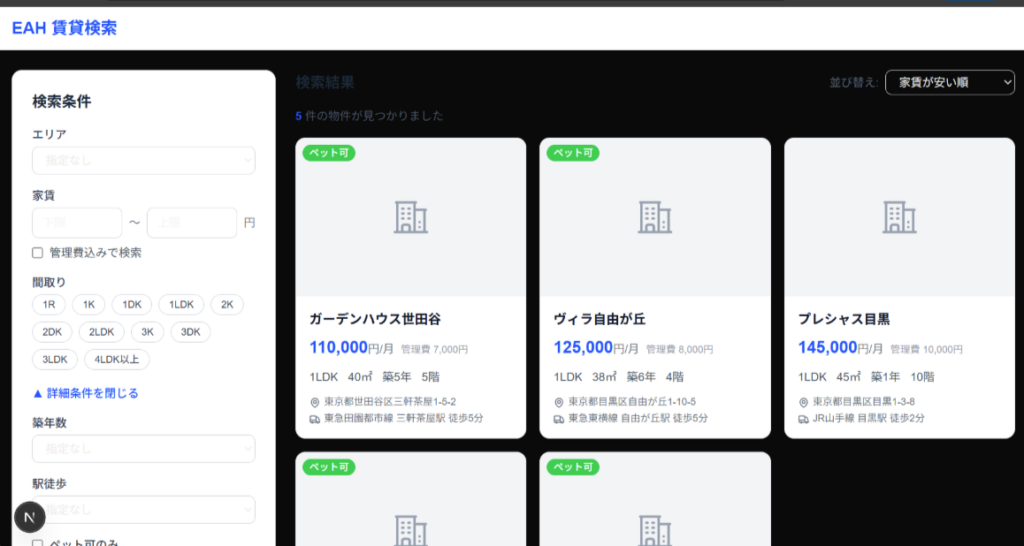
Task: Click the ペット可 badge on ヴィラ自由が丘
Action: point(574,153)
